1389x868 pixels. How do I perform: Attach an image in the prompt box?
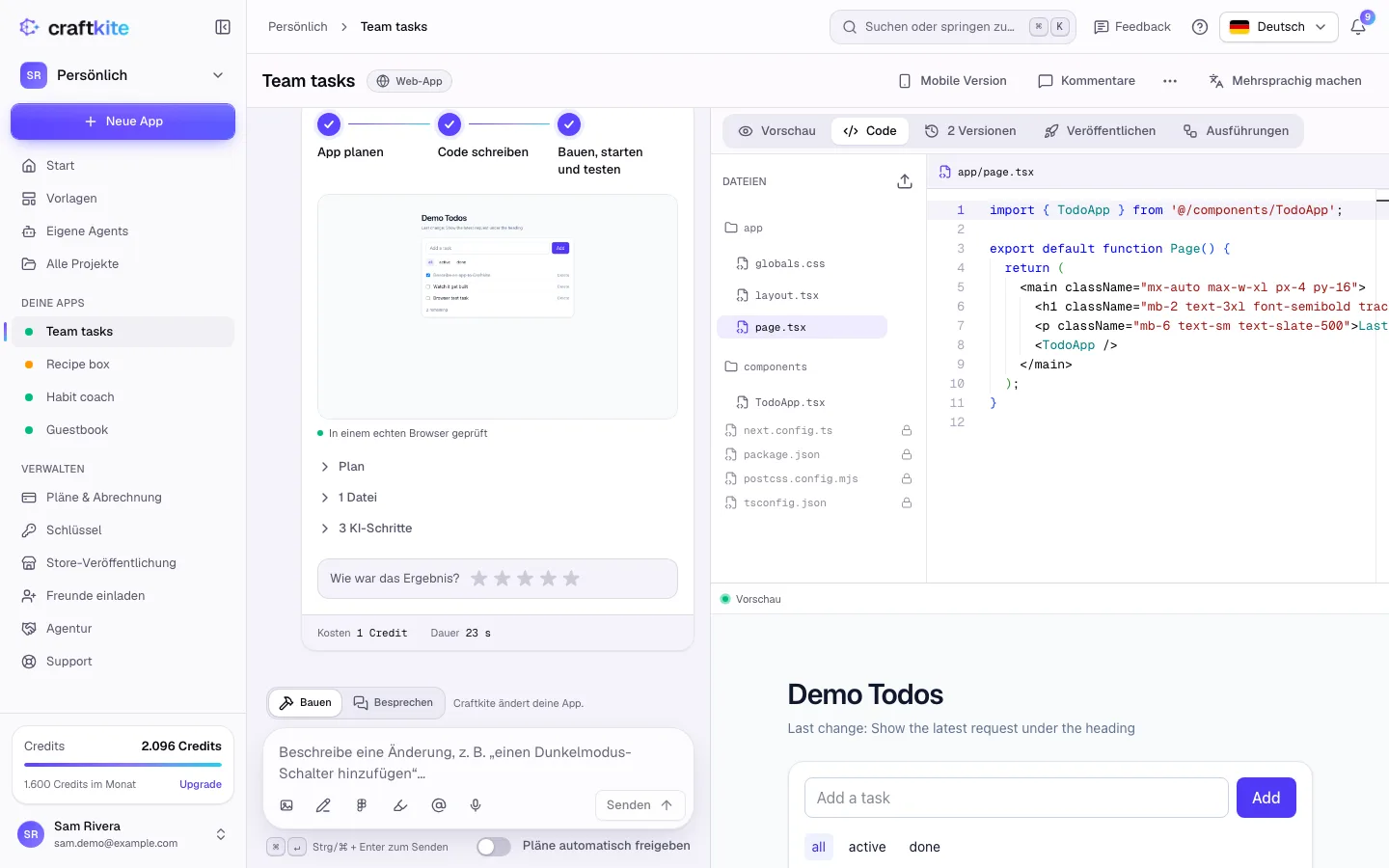pyautogui.click(x=286, y=805)
